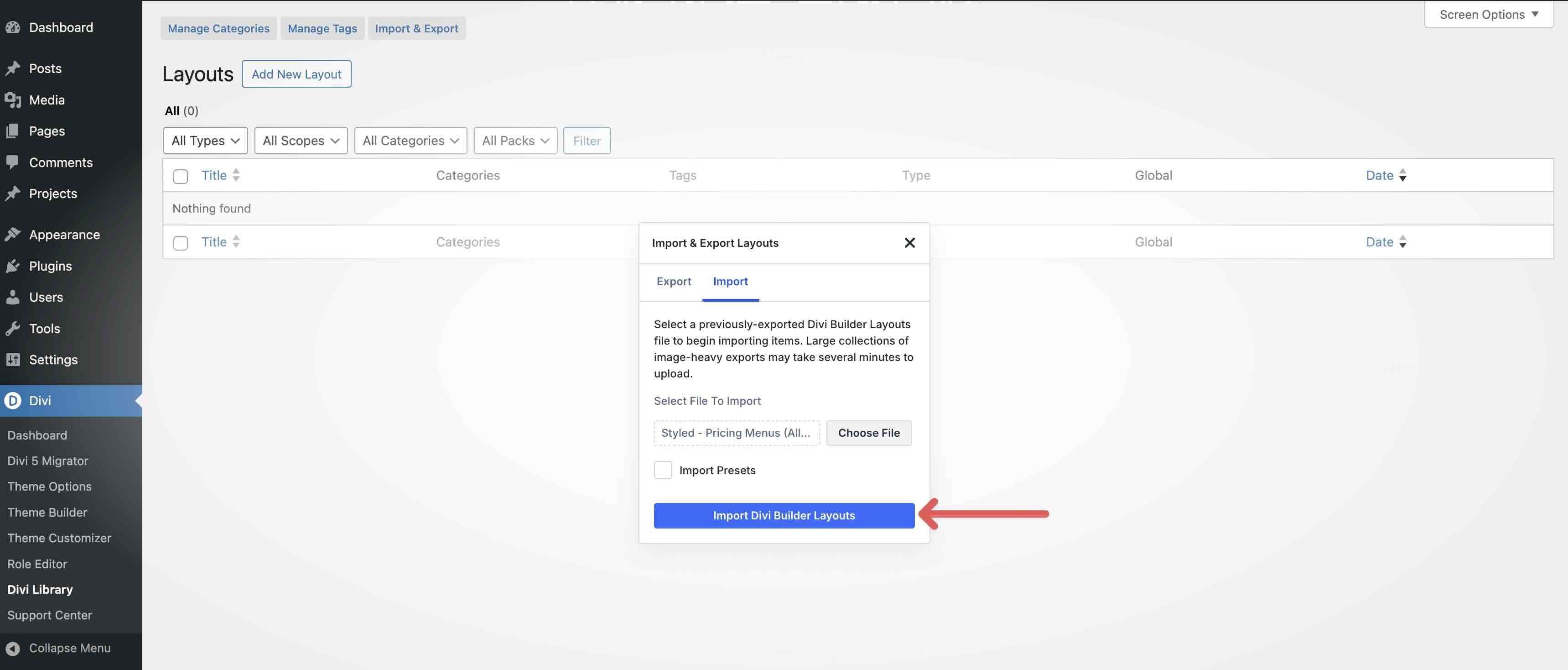Open Tools using the wrench icon
1568x670 pixels.
[13, 328]
